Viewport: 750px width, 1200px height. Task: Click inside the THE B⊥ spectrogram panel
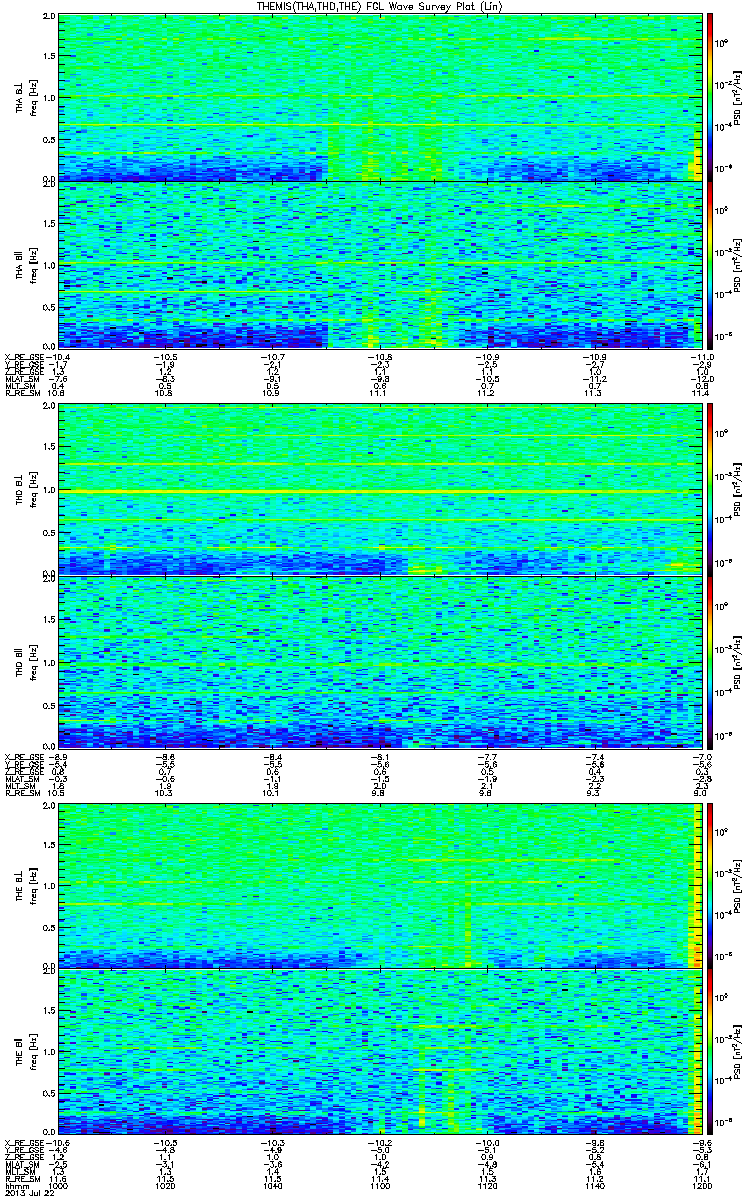[381, 884]
